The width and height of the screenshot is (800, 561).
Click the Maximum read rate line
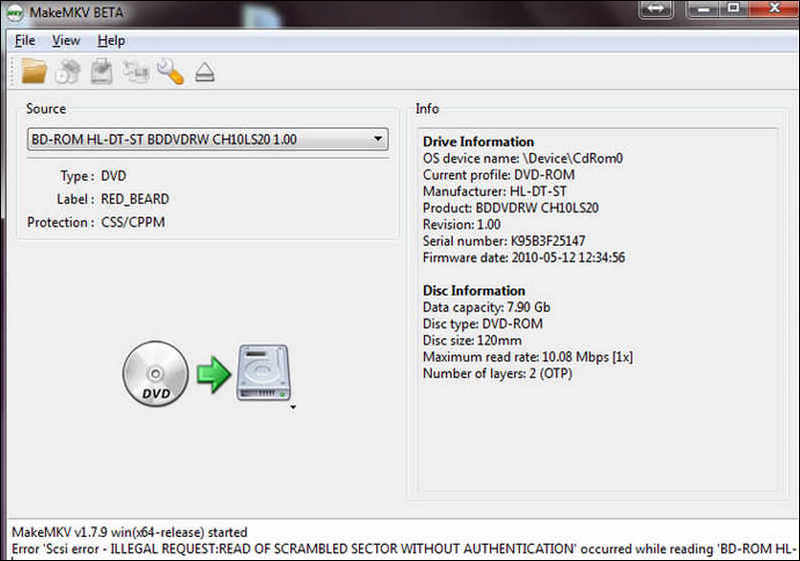pyautogui.click(x=528, y=357)
